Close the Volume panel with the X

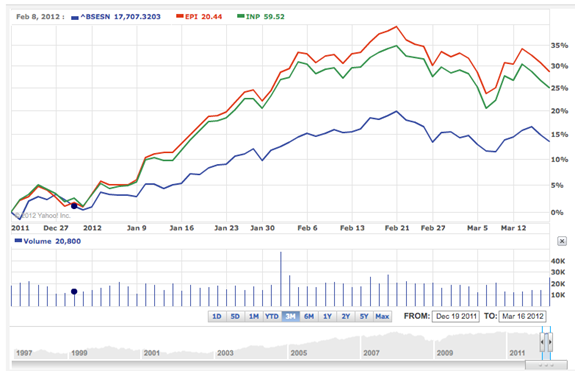point(562,241)
